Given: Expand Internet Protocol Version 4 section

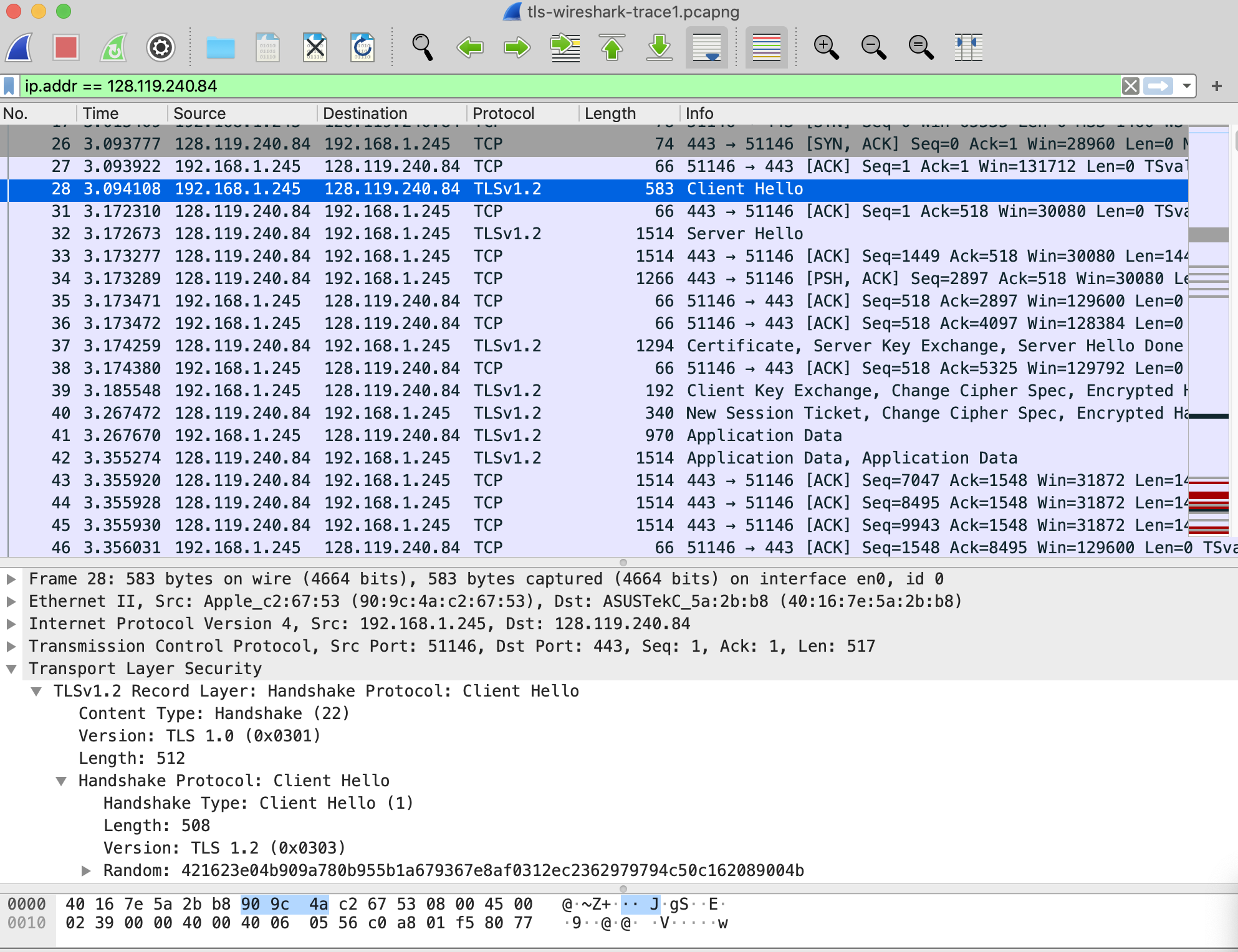Looking at the screenshot, I should point(11,624).
